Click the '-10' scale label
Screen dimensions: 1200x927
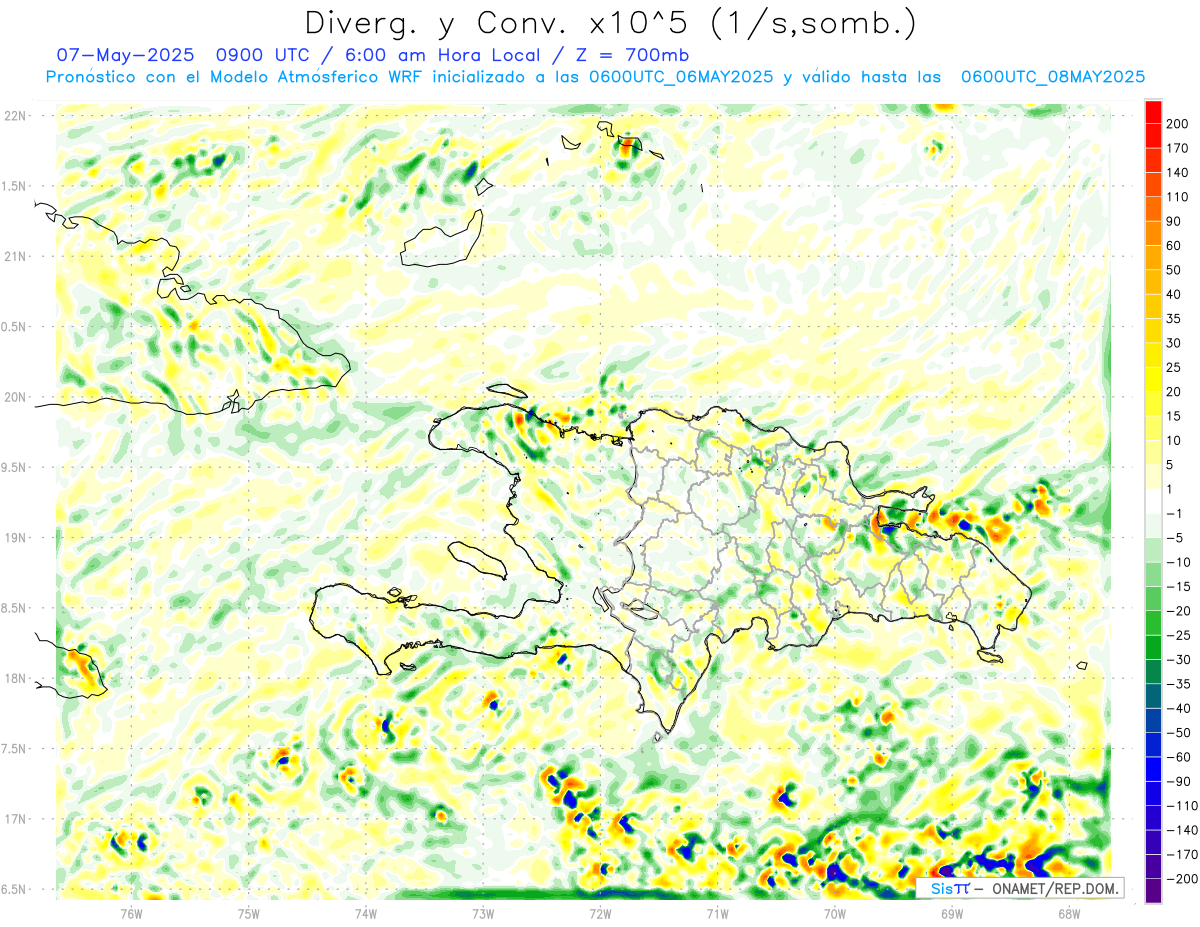1178,562
